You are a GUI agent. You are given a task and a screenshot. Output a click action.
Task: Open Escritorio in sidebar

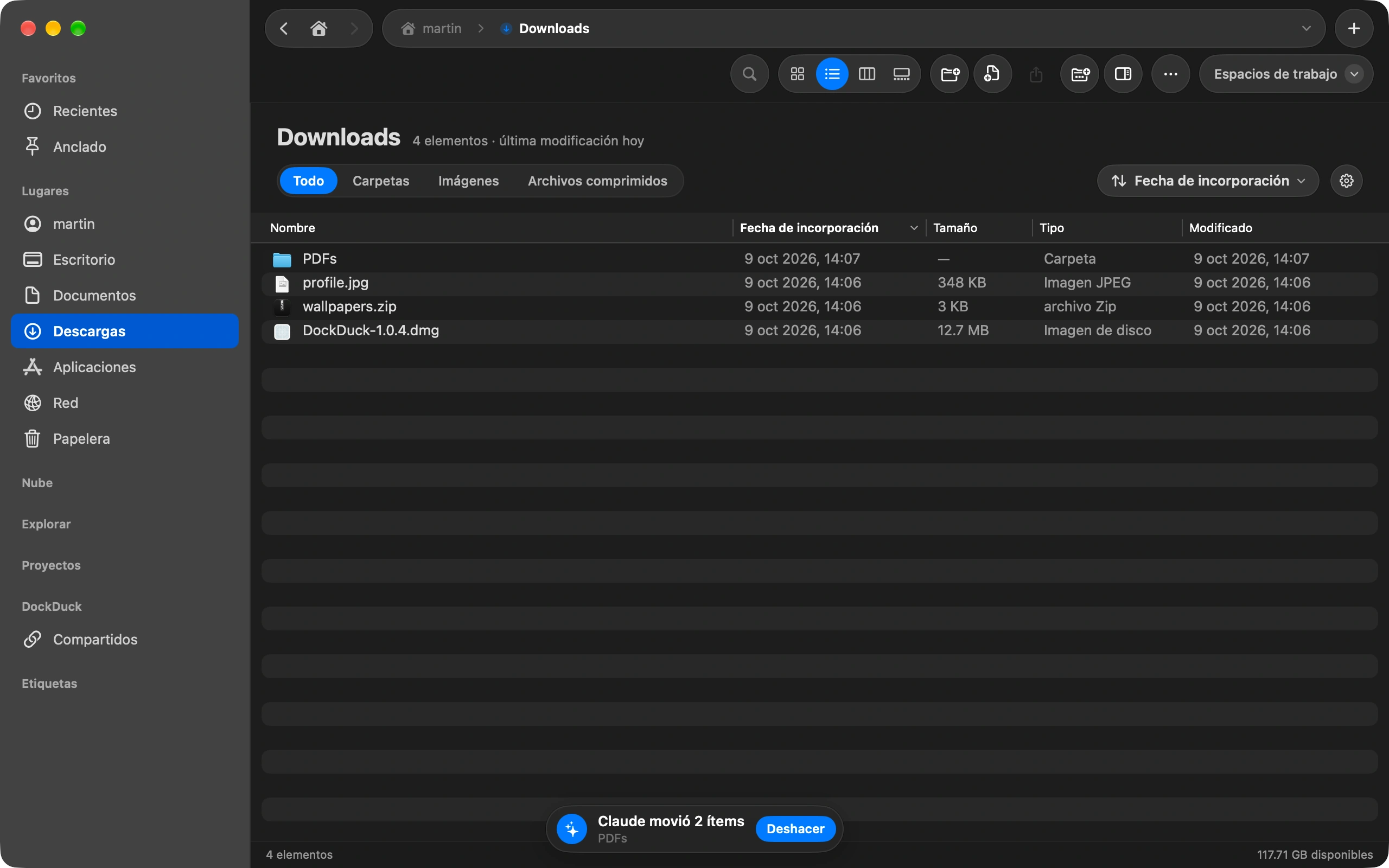click(125, 259)
